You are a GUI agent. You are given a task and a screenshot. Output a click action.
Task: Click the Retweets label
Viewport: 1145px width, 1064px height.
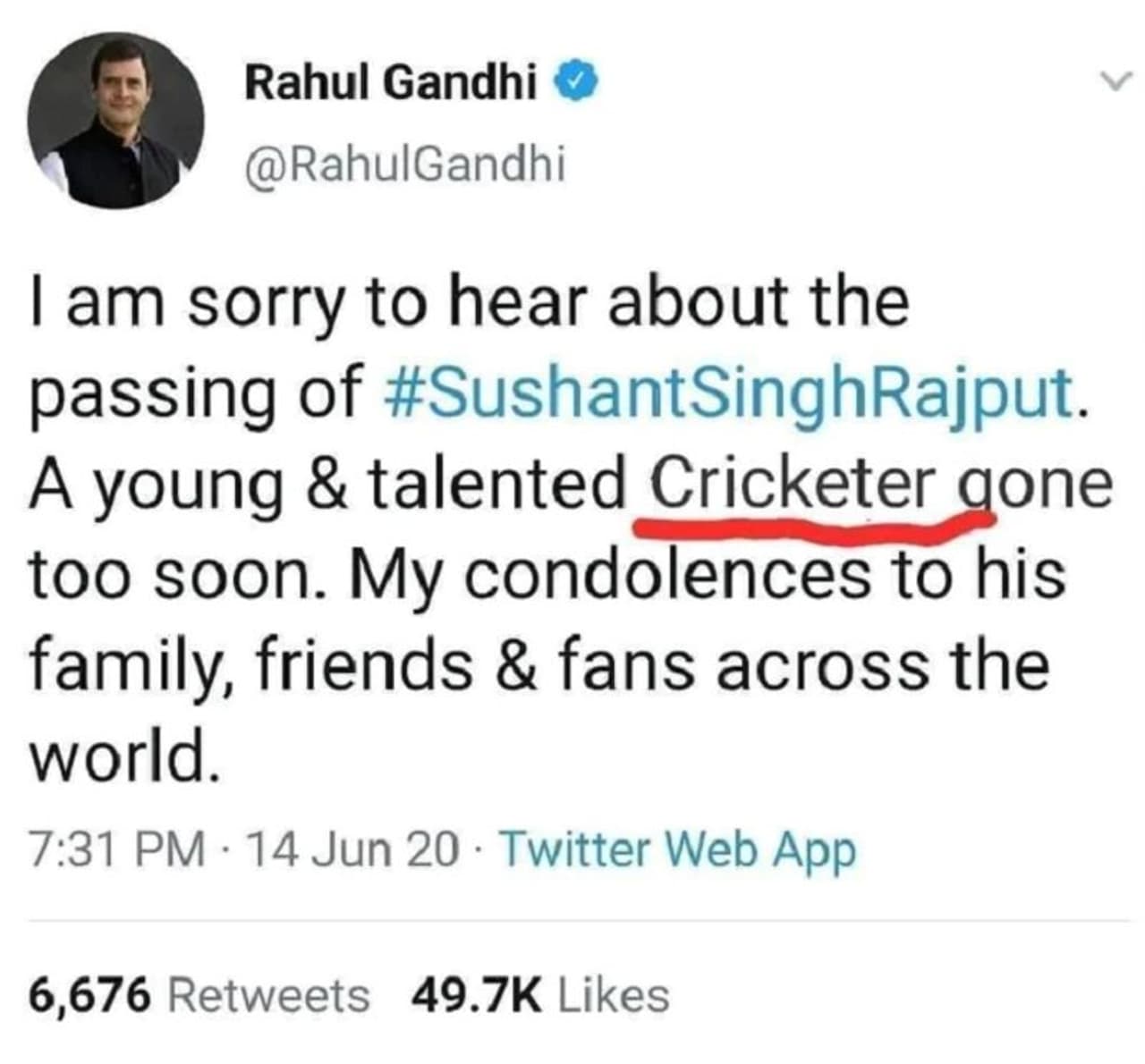pyautogui.click(x=268, y=995)
